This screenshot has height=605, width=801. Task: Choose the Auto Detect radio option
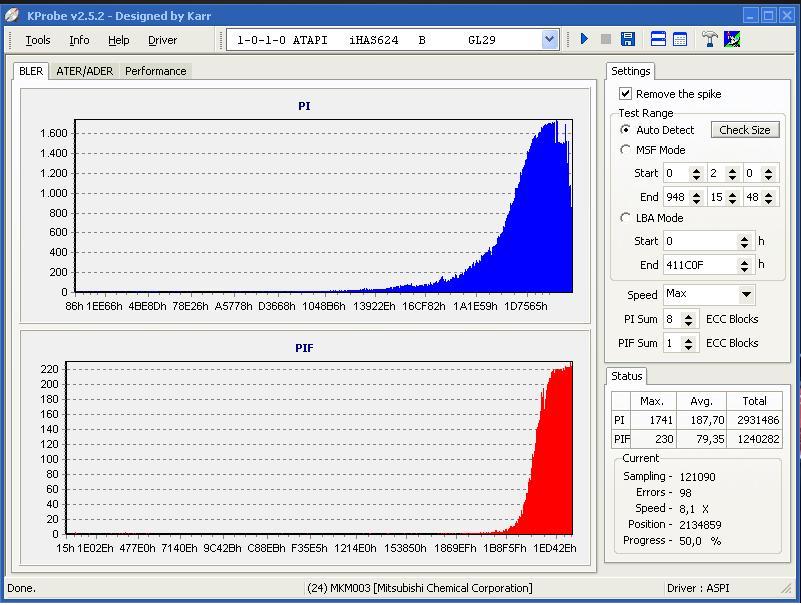(x=626, y=130)
